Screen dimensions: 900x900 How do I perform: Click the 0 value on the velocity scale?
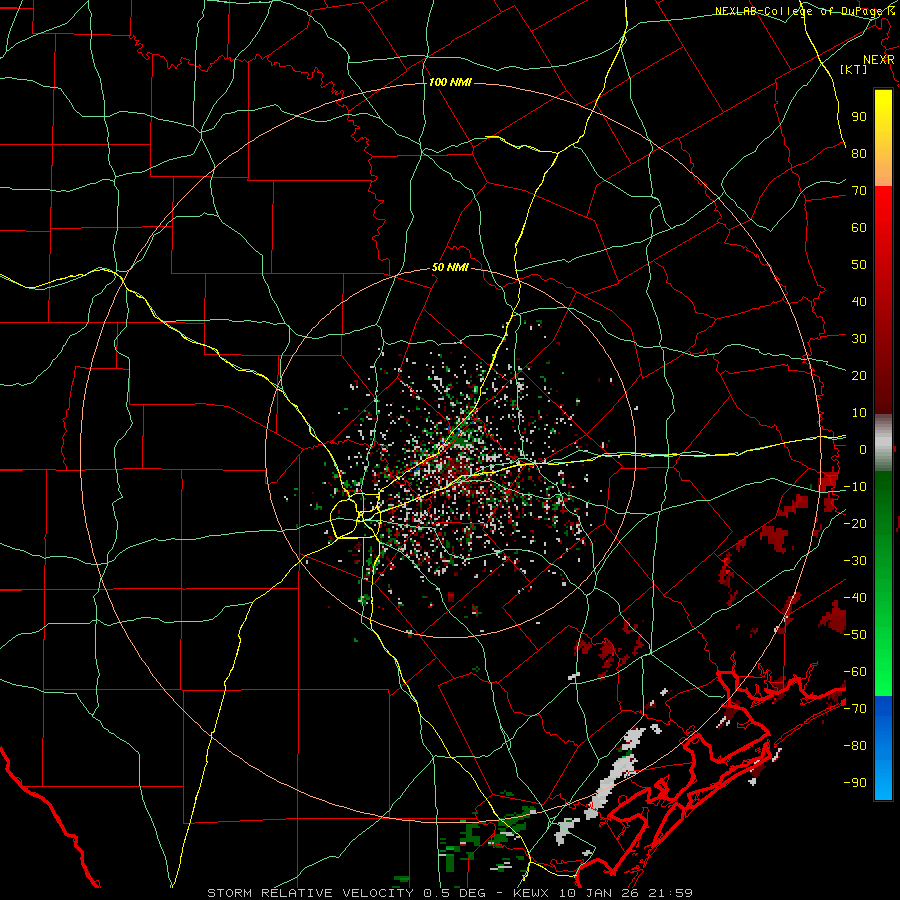[863, 449]
